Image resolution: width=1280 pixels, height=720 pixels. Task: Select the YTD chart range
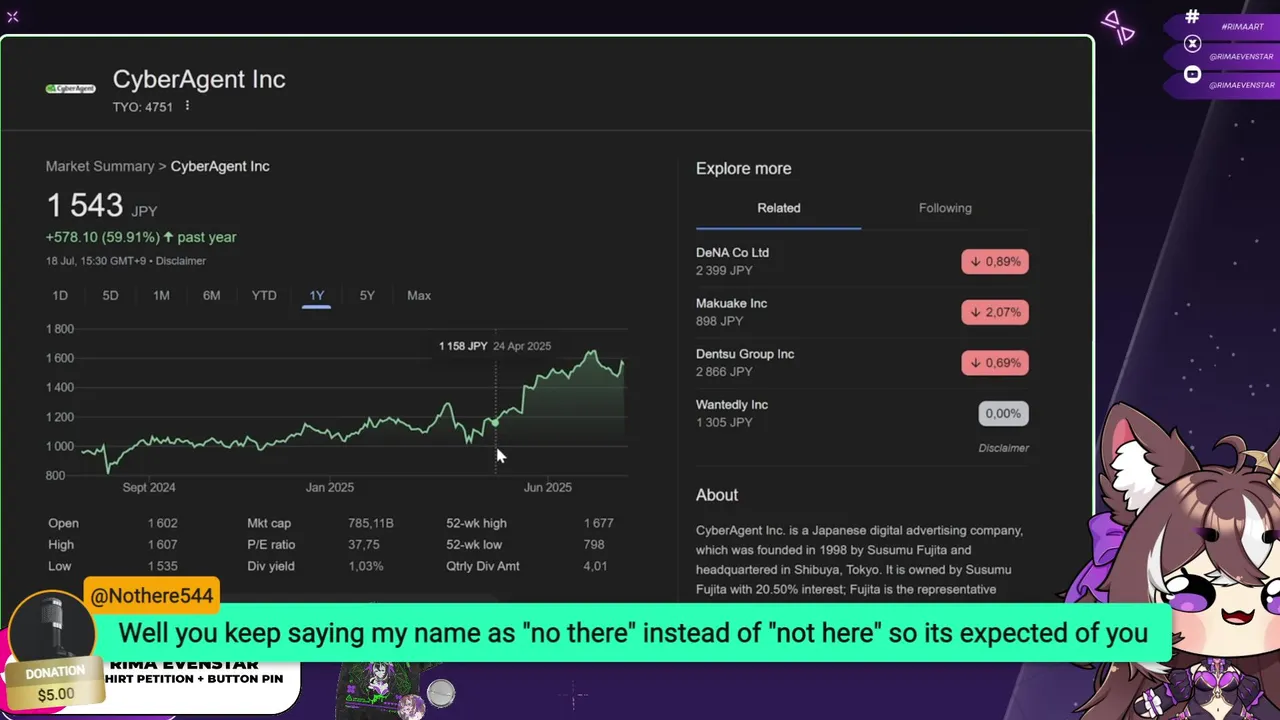click(264, 295)
